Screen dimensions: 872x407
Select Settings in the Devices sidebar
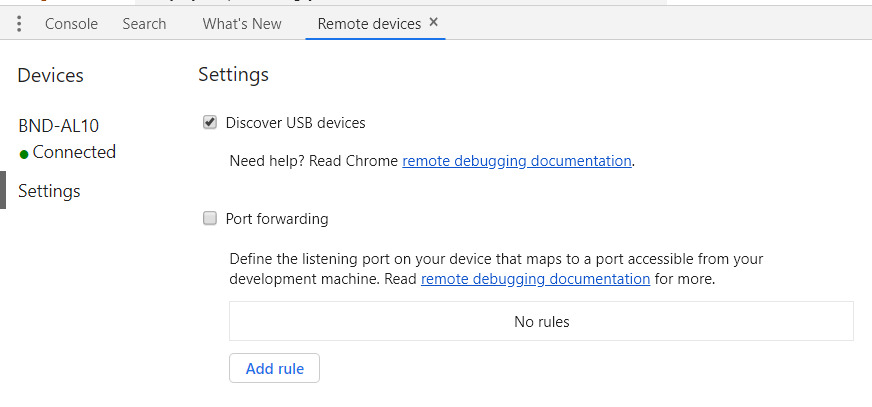point(49,191)
